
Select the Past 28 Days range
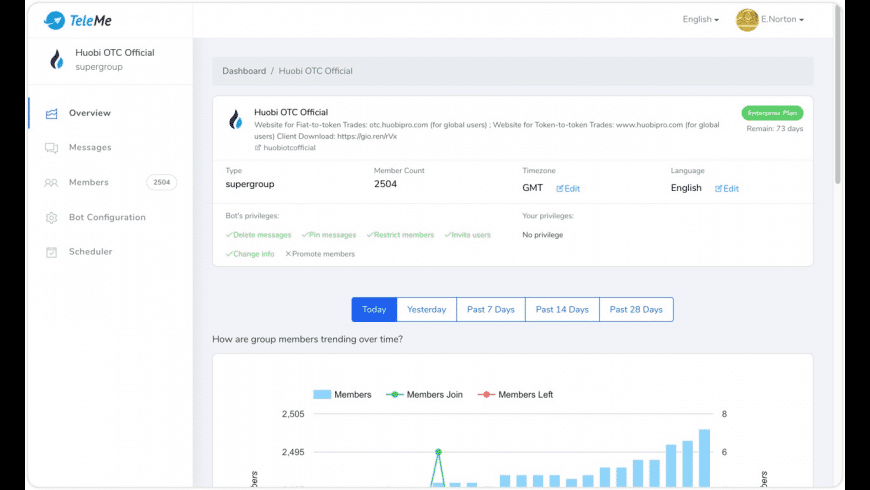[636, 310]
